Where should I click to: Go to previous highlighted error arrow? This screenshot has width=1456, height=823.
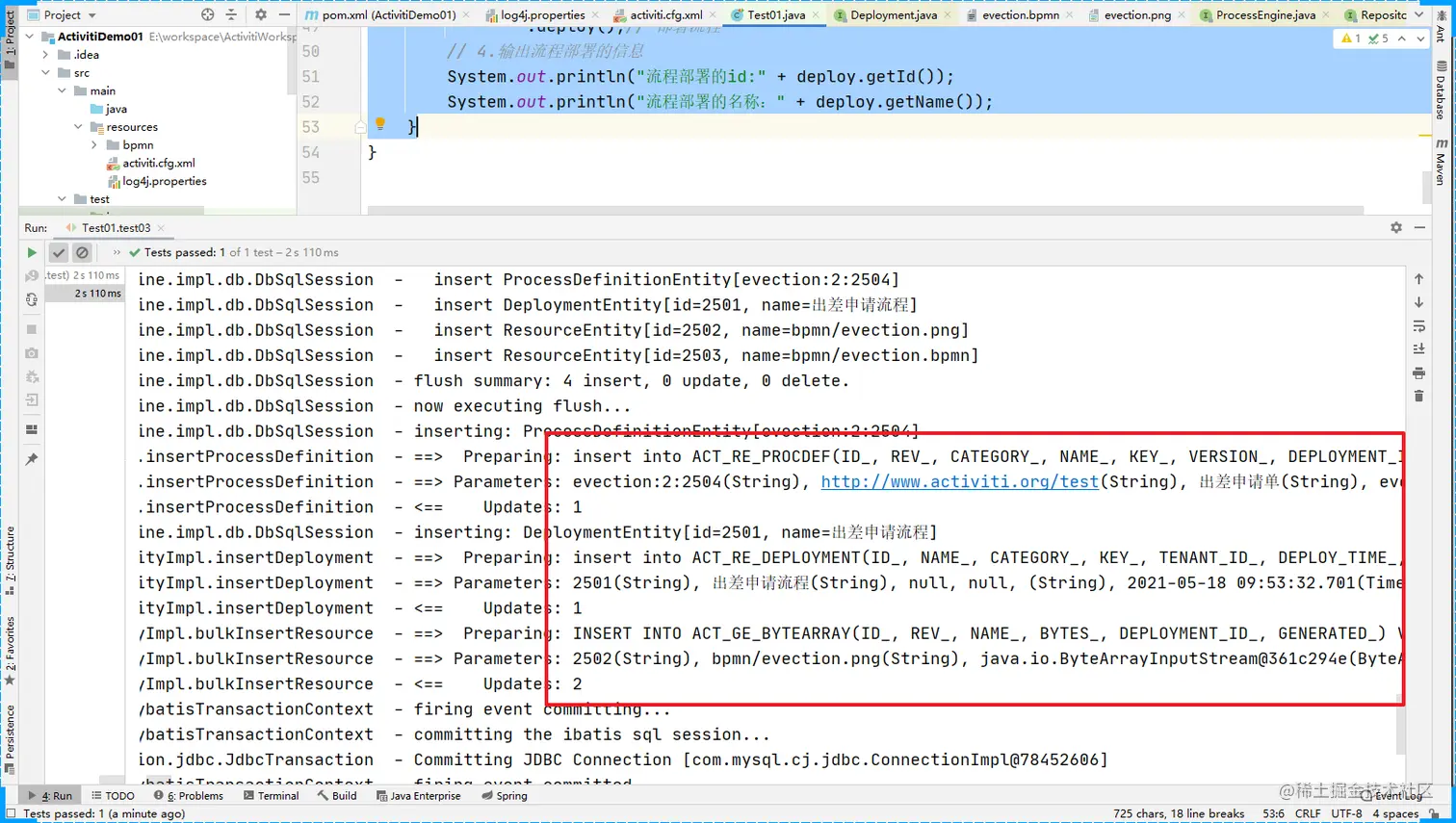[1402, 39]
